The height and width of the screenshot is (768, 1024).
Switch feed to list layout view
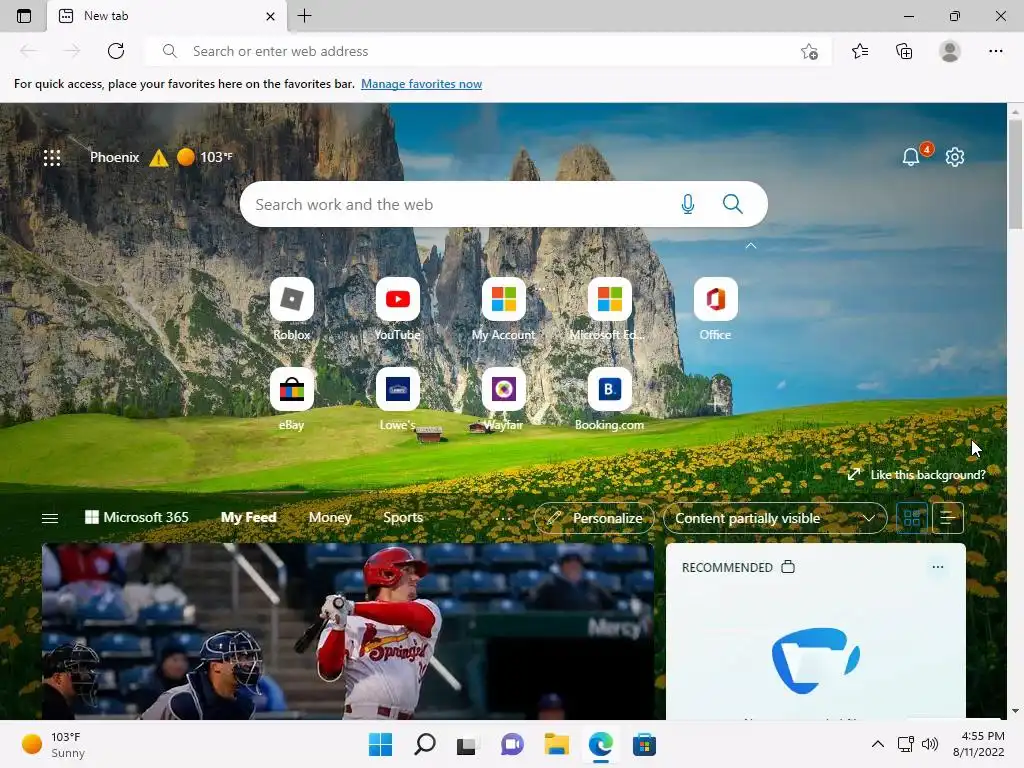[x=948, y=518]
